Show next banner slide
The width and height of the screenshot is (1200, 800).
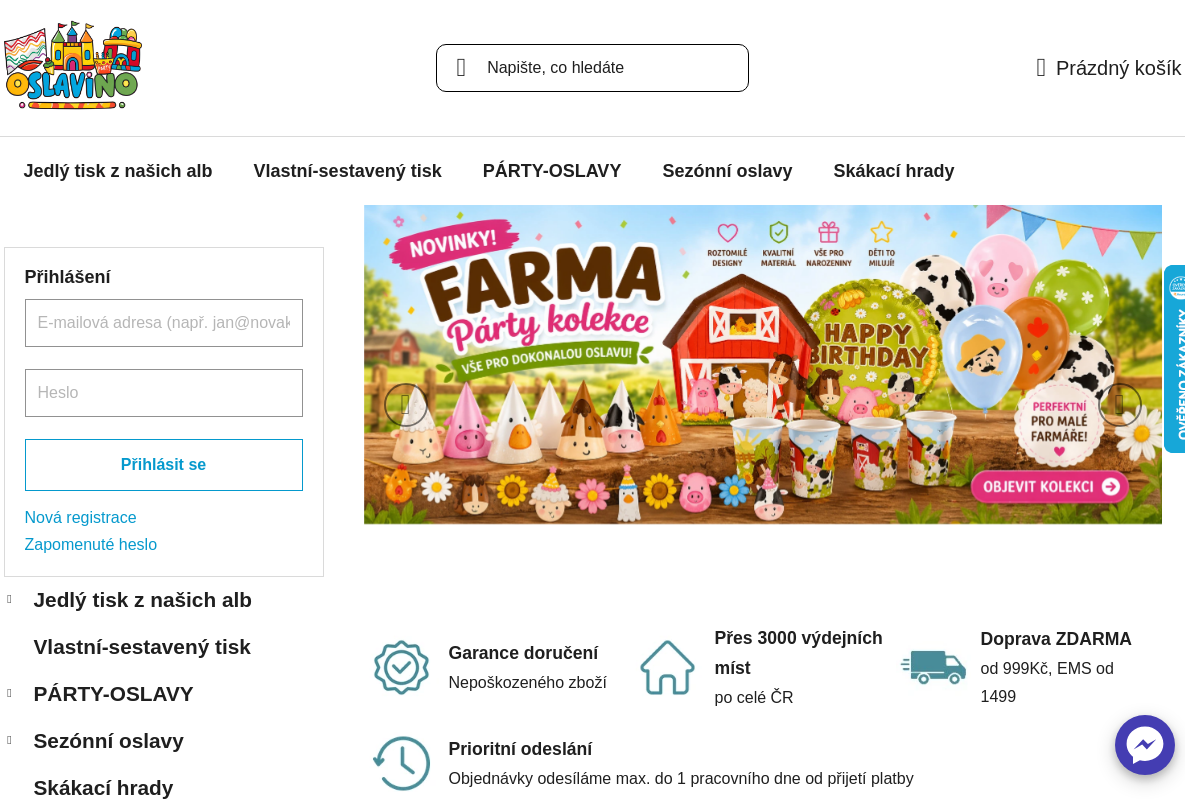[x=1120, y=405]
